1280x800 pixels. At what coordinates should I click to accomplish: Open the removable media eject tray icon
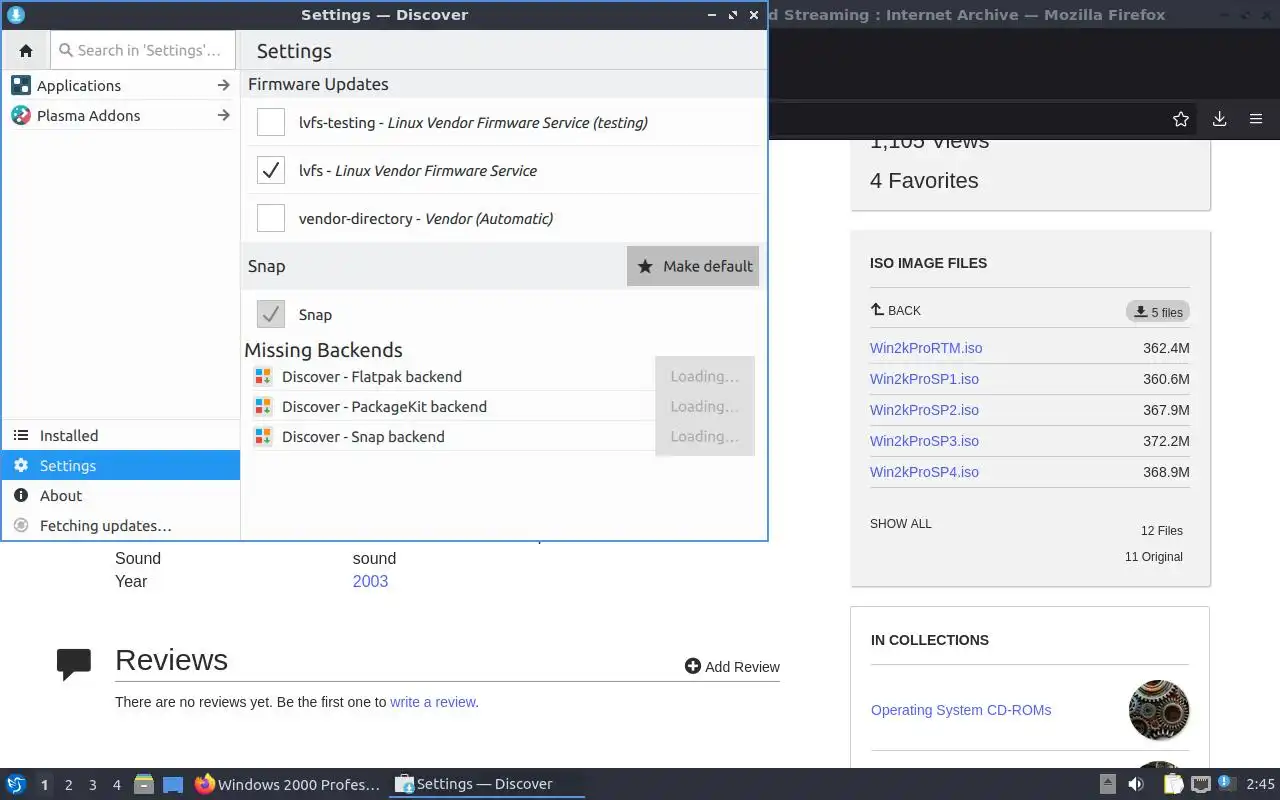(1108, 784)
